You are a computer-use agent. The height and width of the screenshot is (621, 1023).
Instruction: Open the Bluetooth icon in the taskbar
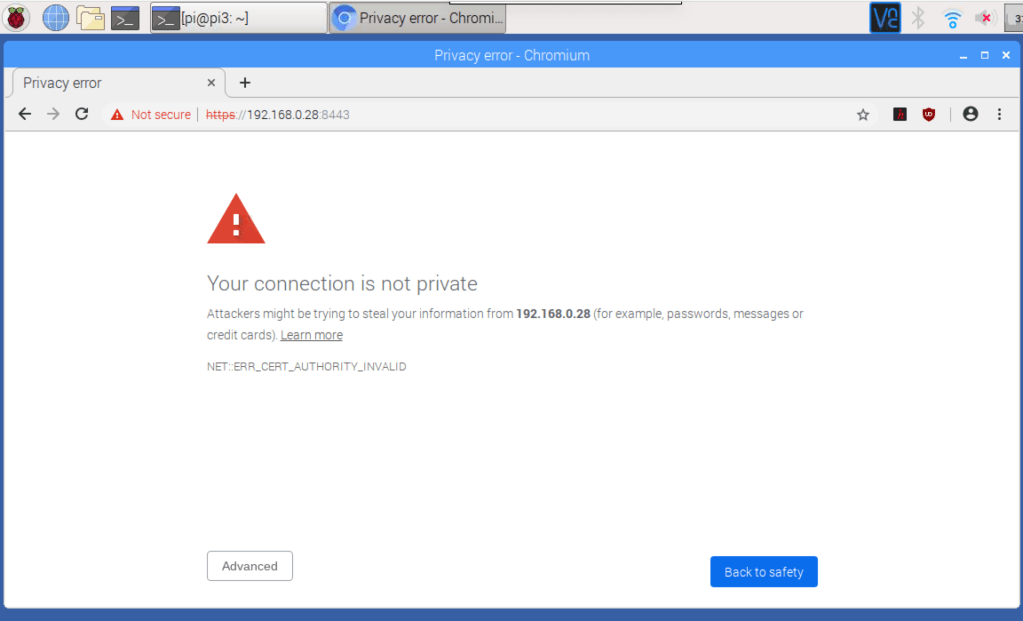[918, 17]
